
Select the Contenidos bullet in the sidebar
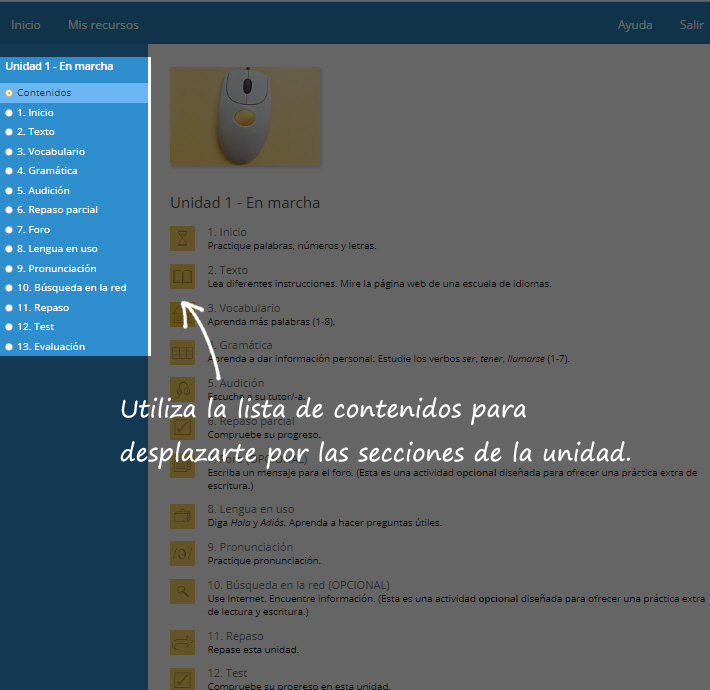[x=9, y=93]
